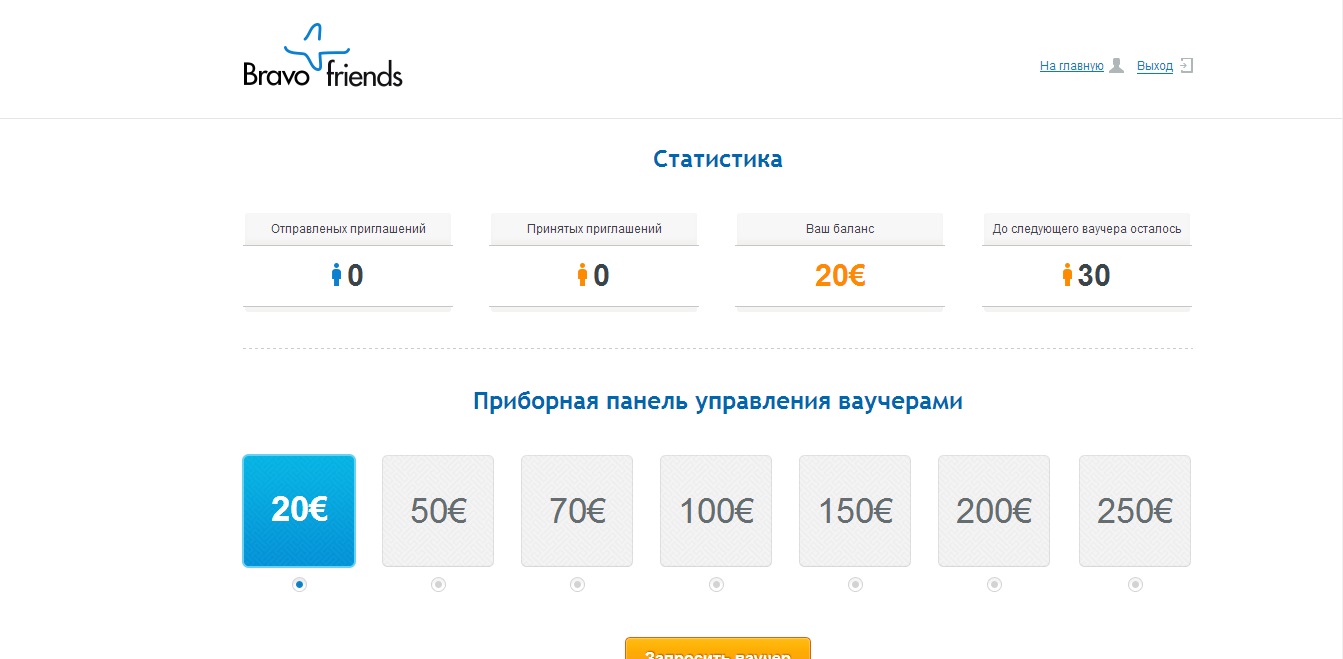Click the Ваш баланс 20€ amount

point(840,275)
